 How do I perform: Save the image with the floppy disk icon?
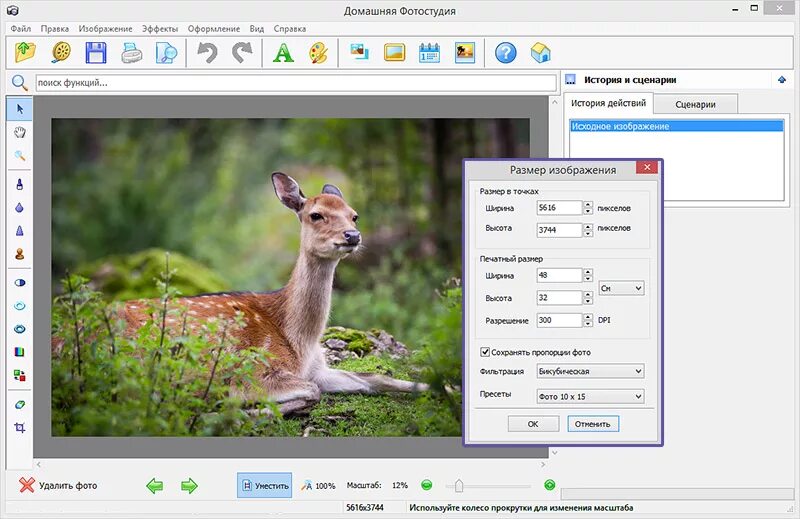tap(96, 53)
